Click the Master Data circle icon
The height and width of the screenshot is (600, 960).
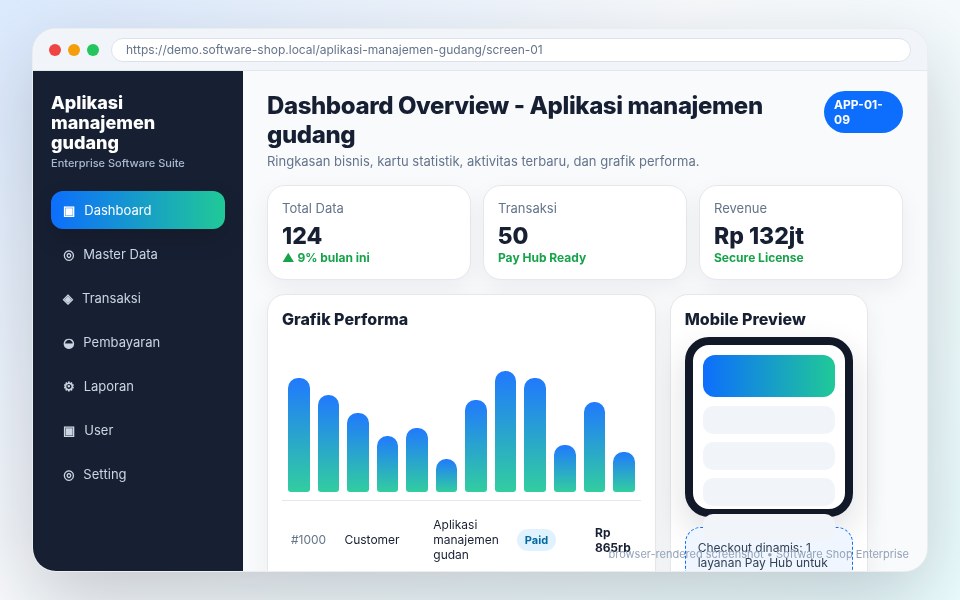pyautogui.click(x=69, y=255)
